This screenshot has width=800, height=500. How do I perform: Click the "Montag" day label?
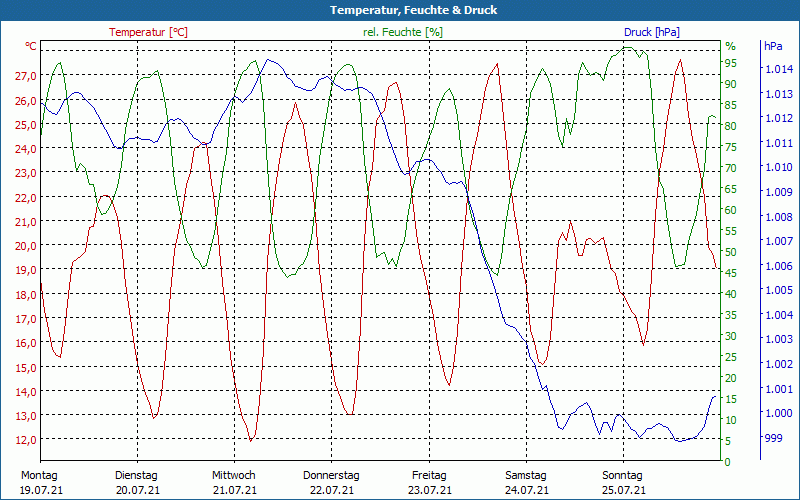pyautogui.click(x=39, y=476)
